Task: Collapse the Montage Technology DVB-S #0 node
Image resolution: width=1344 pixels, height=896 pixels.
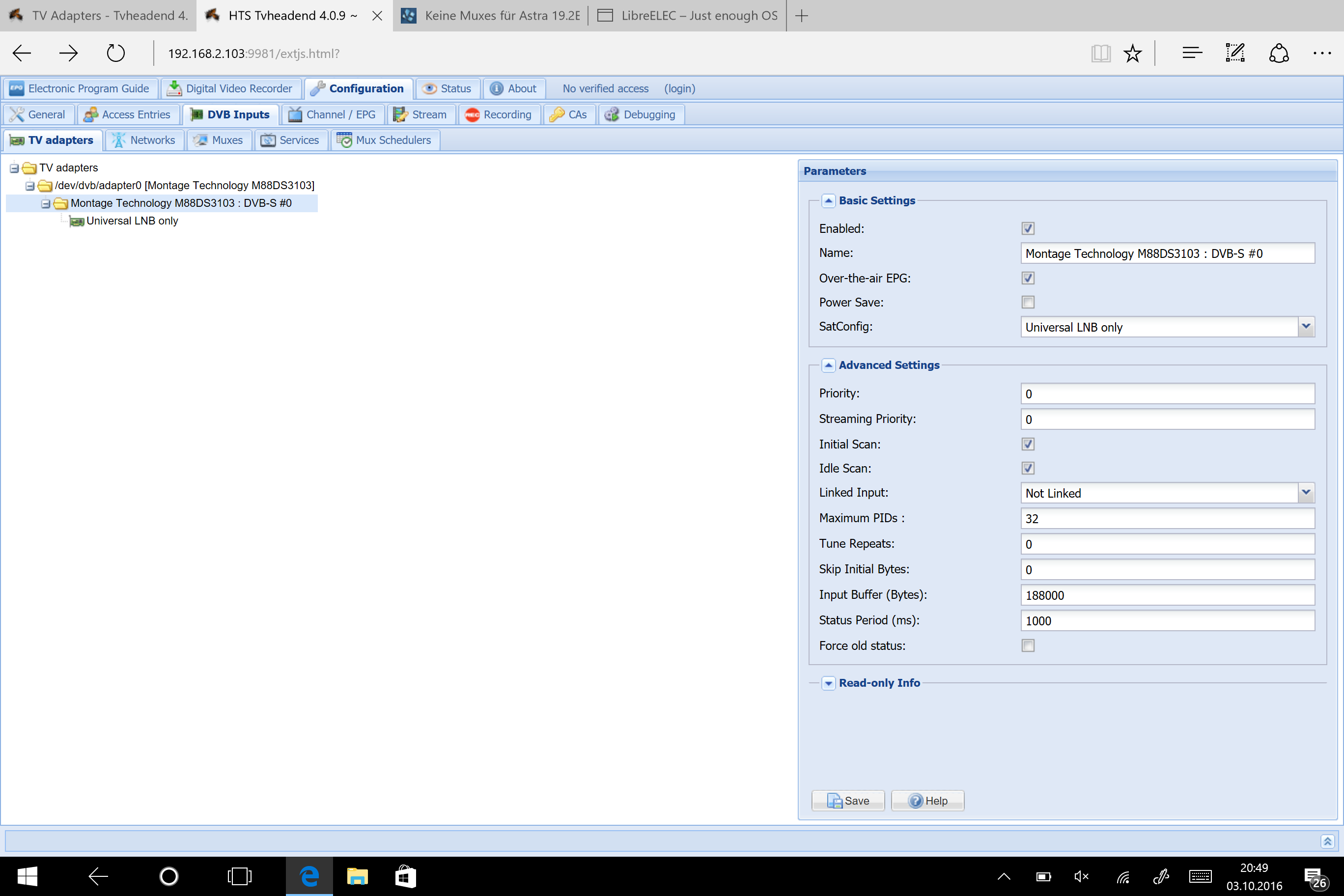Action: coord(46,203)
